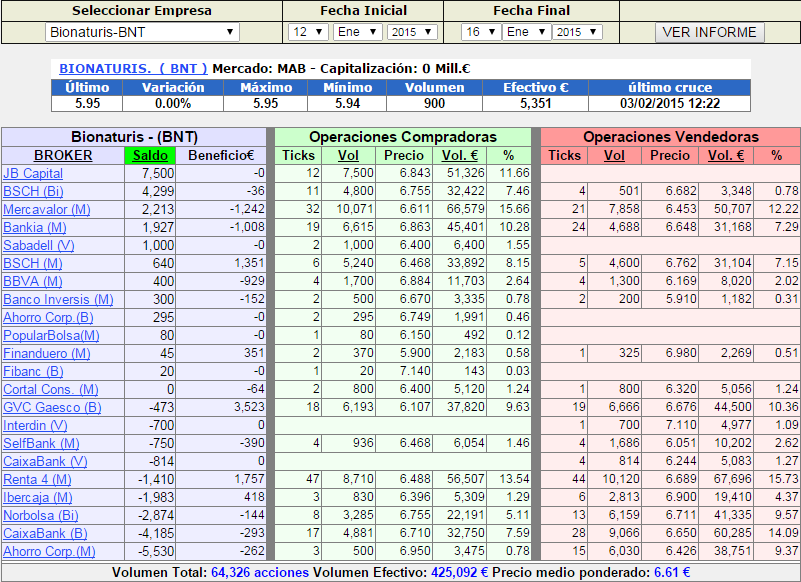
Task: Sort by the green Saldo header
Action: coord(150,155)
